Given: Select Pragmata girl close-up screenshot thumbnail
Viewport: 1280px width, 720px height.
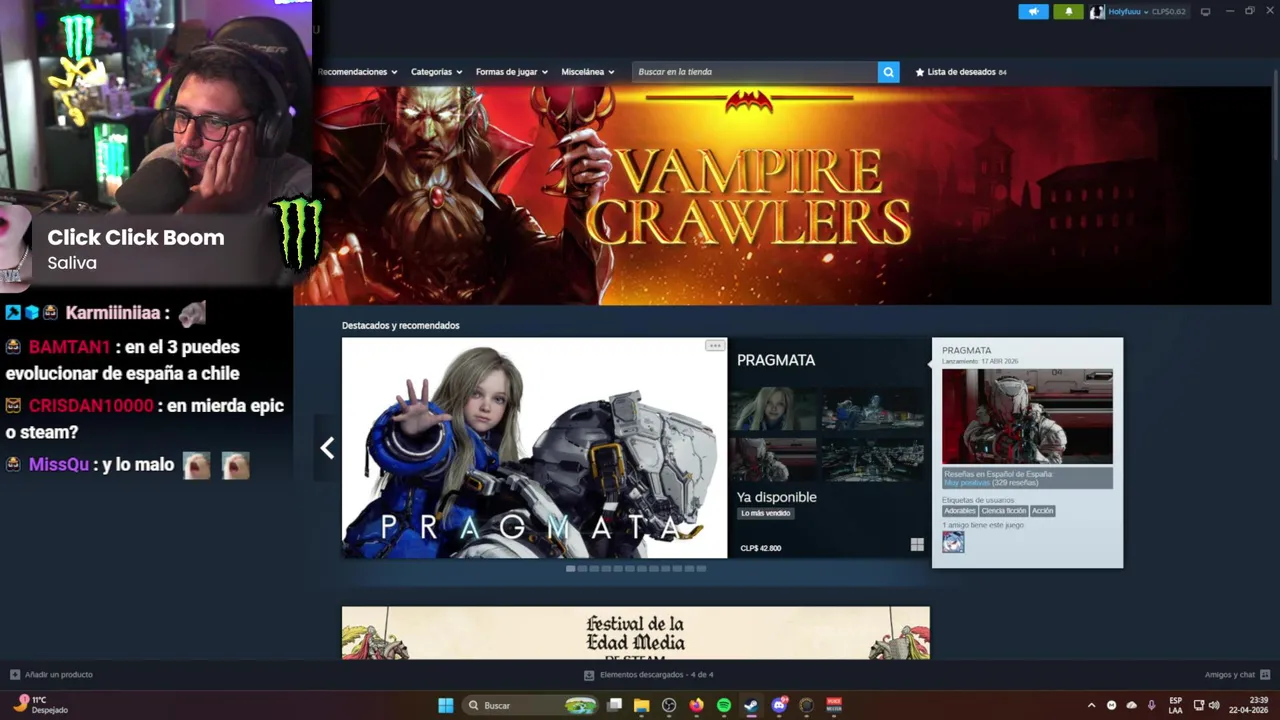Looking at the screenshot, I should 773,409.
